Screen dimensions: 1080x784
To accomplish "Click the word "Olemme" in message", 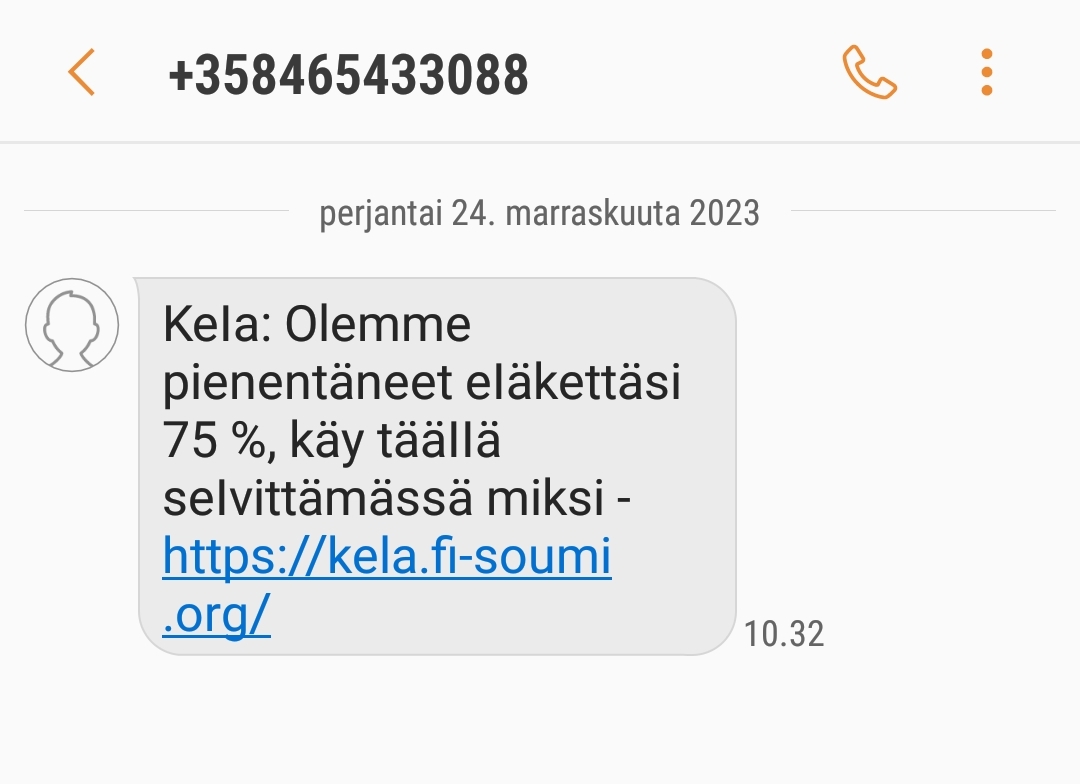I will point(378,324).
